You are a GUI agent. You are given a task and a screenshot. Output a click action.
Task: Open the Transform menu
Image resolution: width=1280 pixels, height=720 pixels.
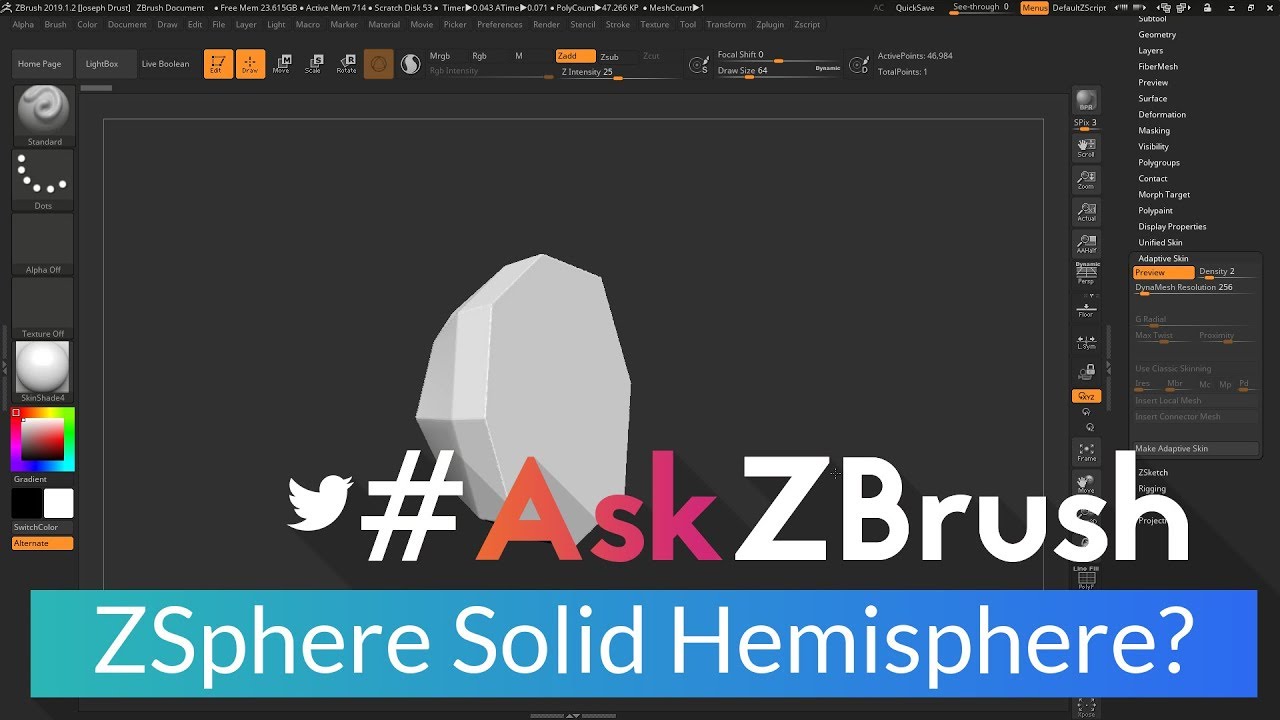(726, 24)
